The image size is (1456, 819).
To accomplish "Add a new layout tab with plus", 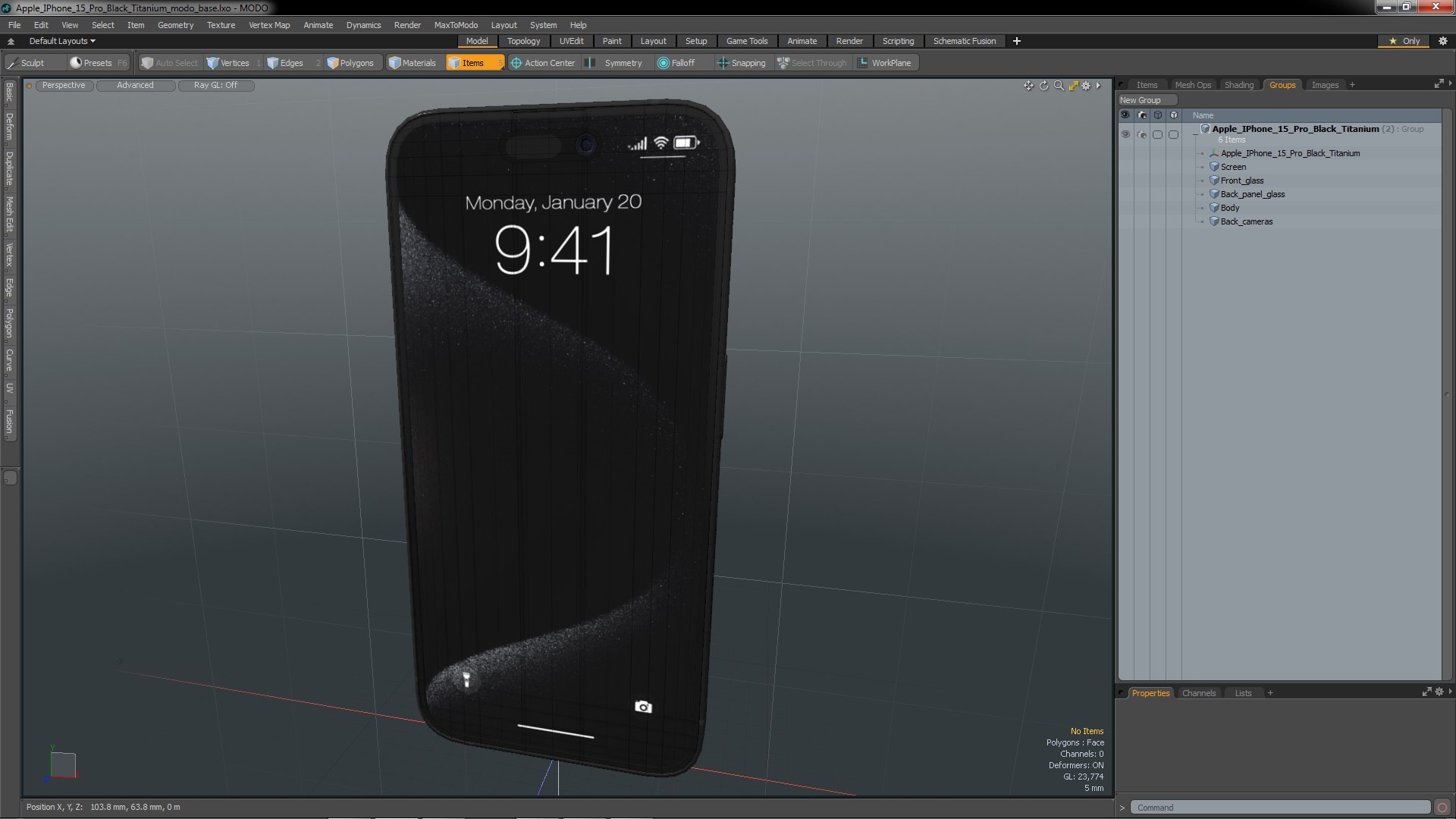I will pos(1017,41).
